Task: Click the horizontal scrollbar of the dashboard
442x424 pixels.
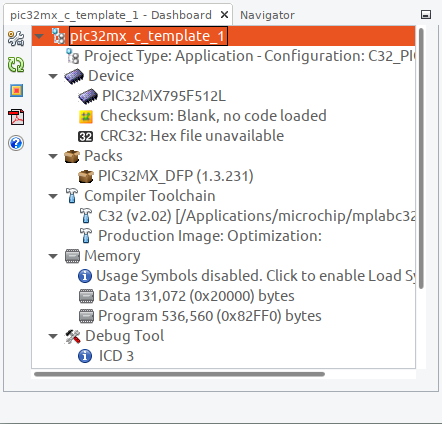Action: (x=179, y=374)
